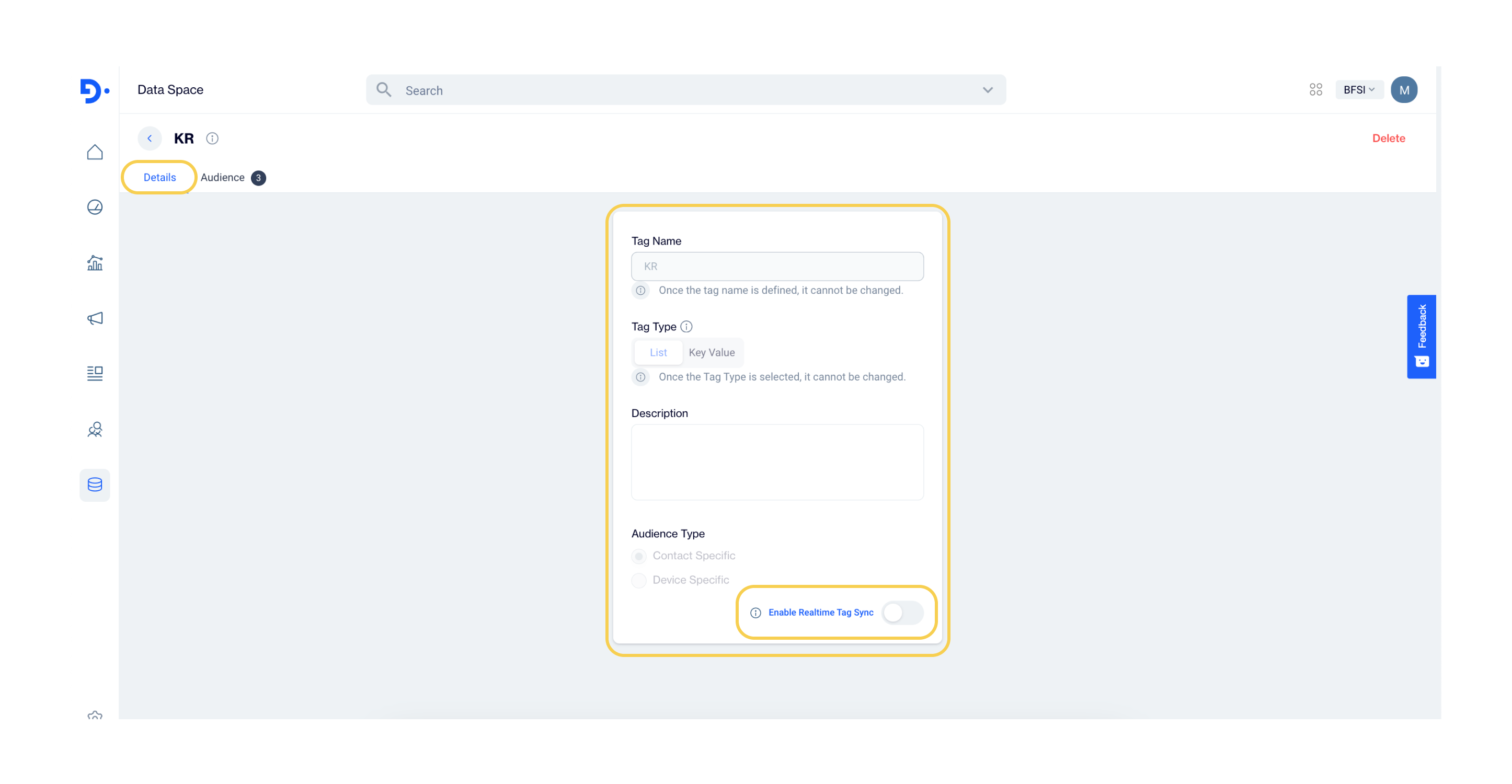The image size is (1512, 784).
Task: Click the Search input field
Action: click(x=685, y=90)
